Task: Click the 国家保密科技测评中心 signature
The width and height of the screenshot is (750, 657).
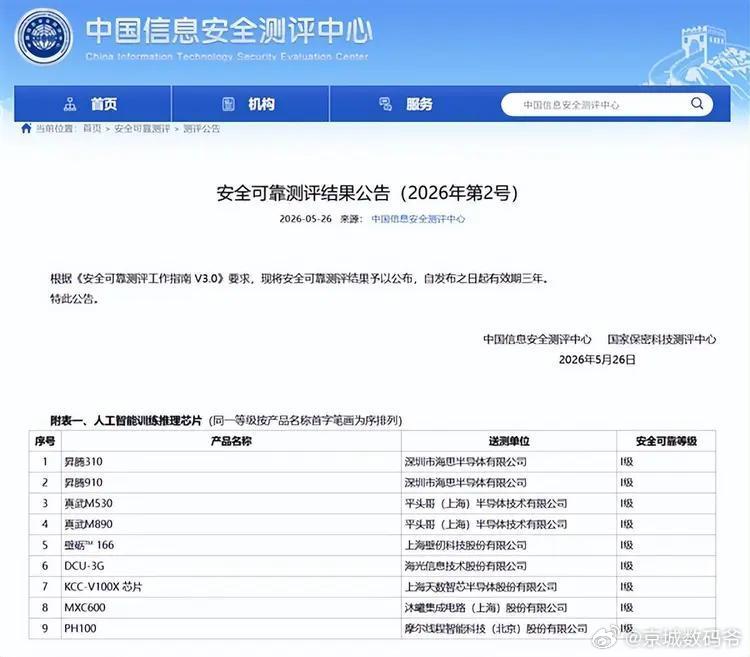Action: pos(662,339)
